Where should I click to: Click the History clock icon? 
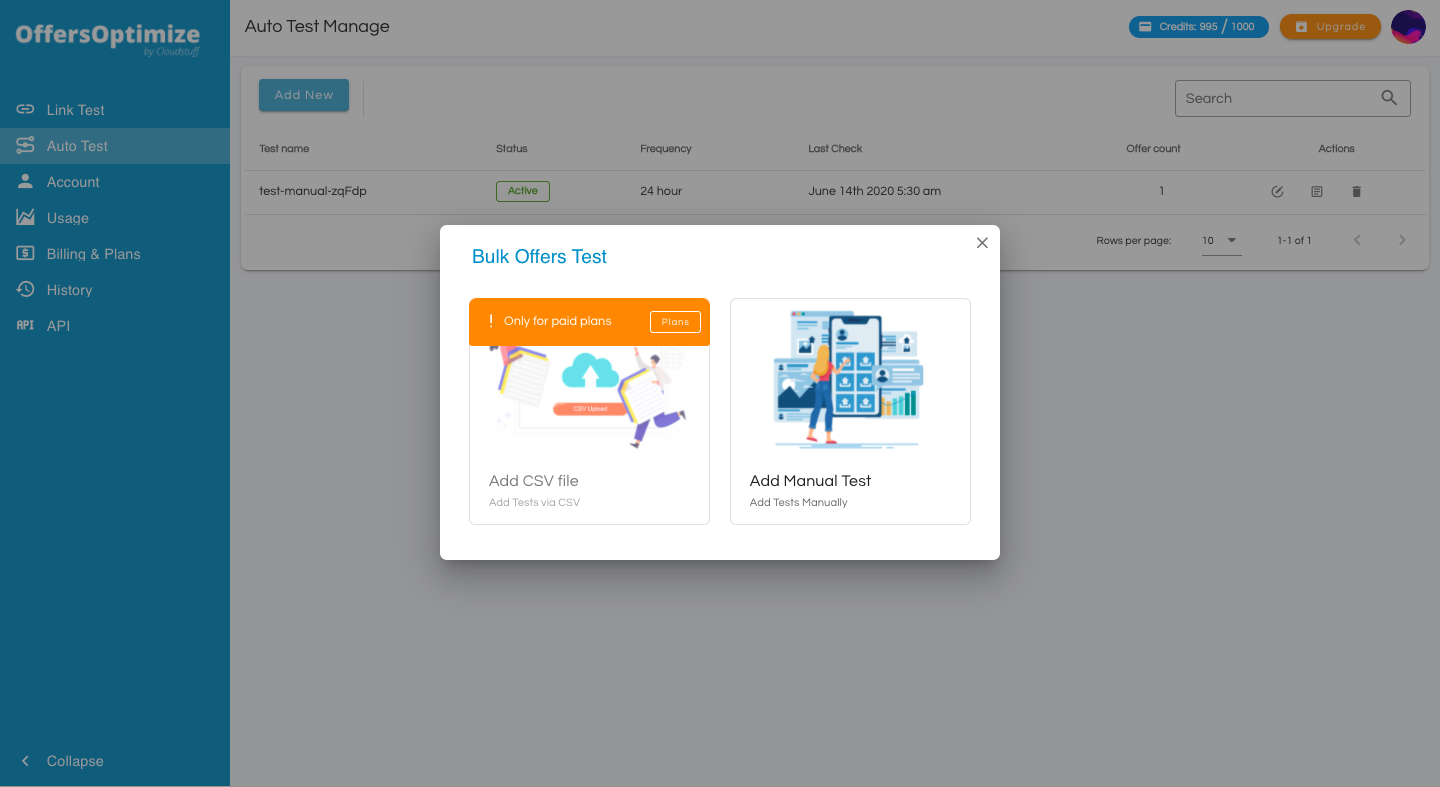point(26,289)
